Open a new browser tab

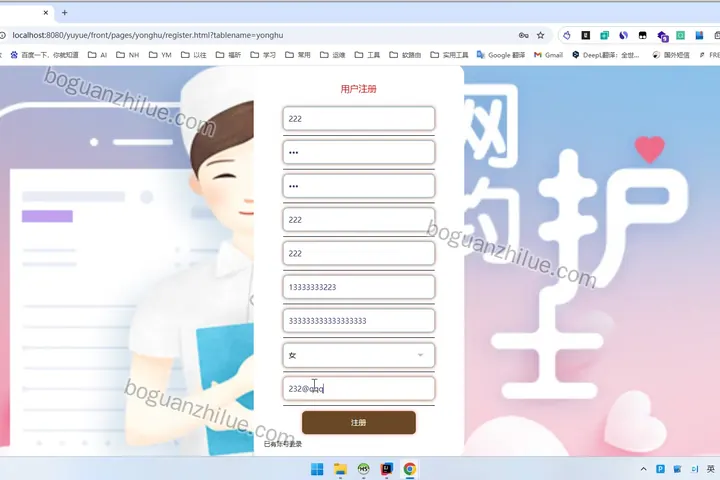64,13
